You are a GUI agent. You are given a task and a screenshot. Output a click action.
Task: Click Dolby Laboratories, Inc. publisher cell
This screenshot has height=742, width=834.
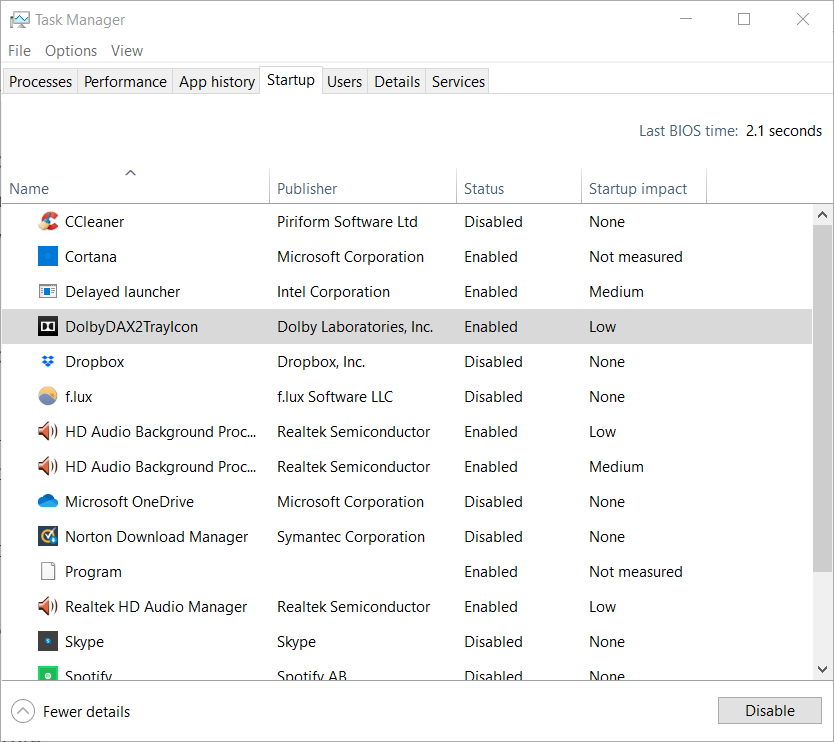[x=355, y=327]
